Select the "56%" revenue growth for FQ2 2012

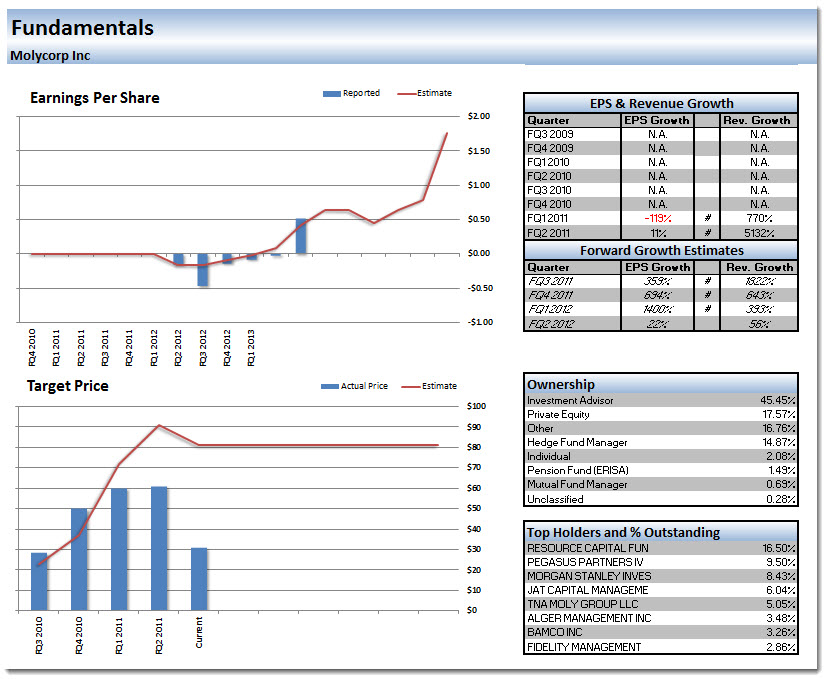click(759, 324)
